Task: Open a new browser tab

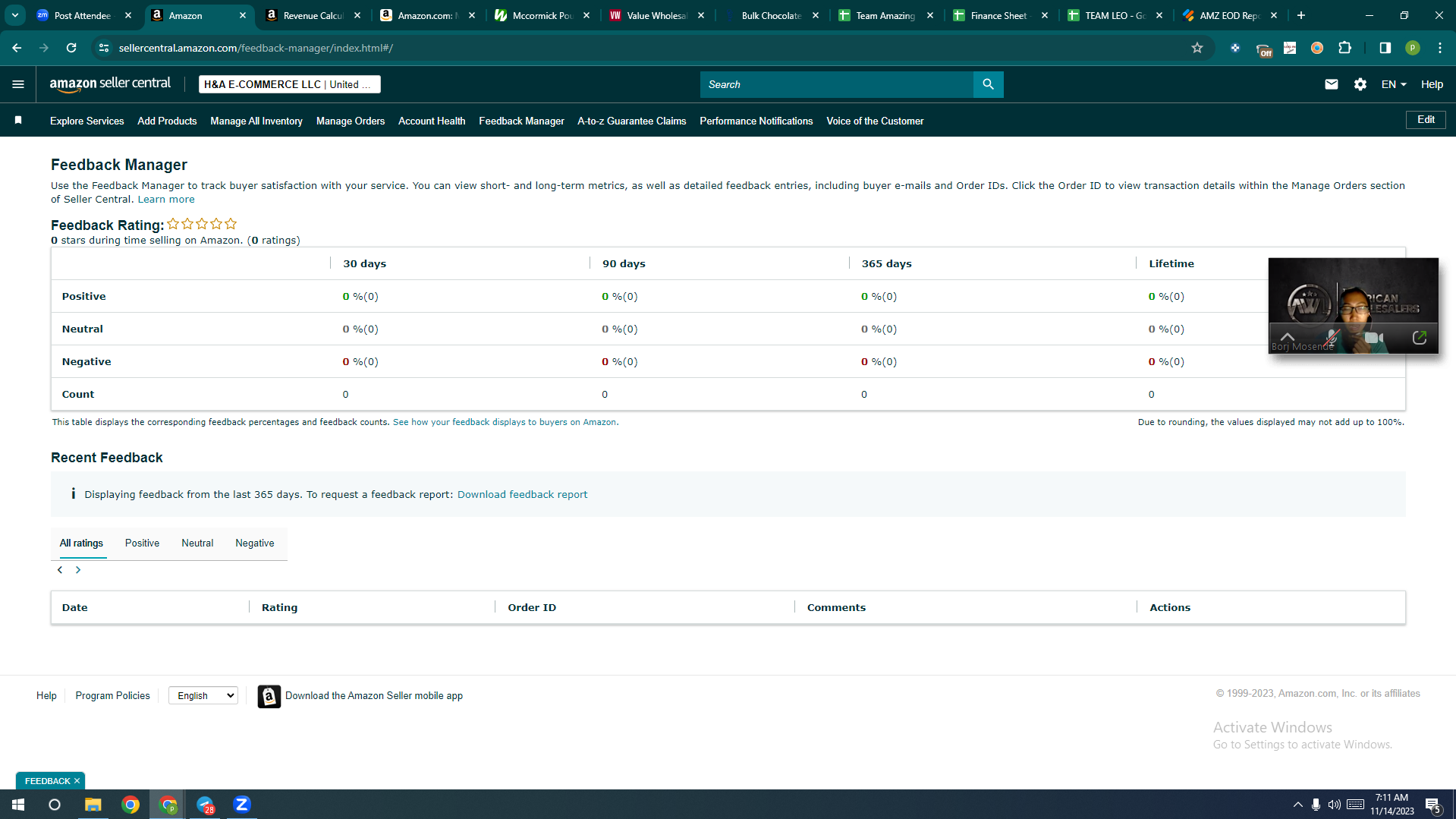Action: coord(1301,15)
